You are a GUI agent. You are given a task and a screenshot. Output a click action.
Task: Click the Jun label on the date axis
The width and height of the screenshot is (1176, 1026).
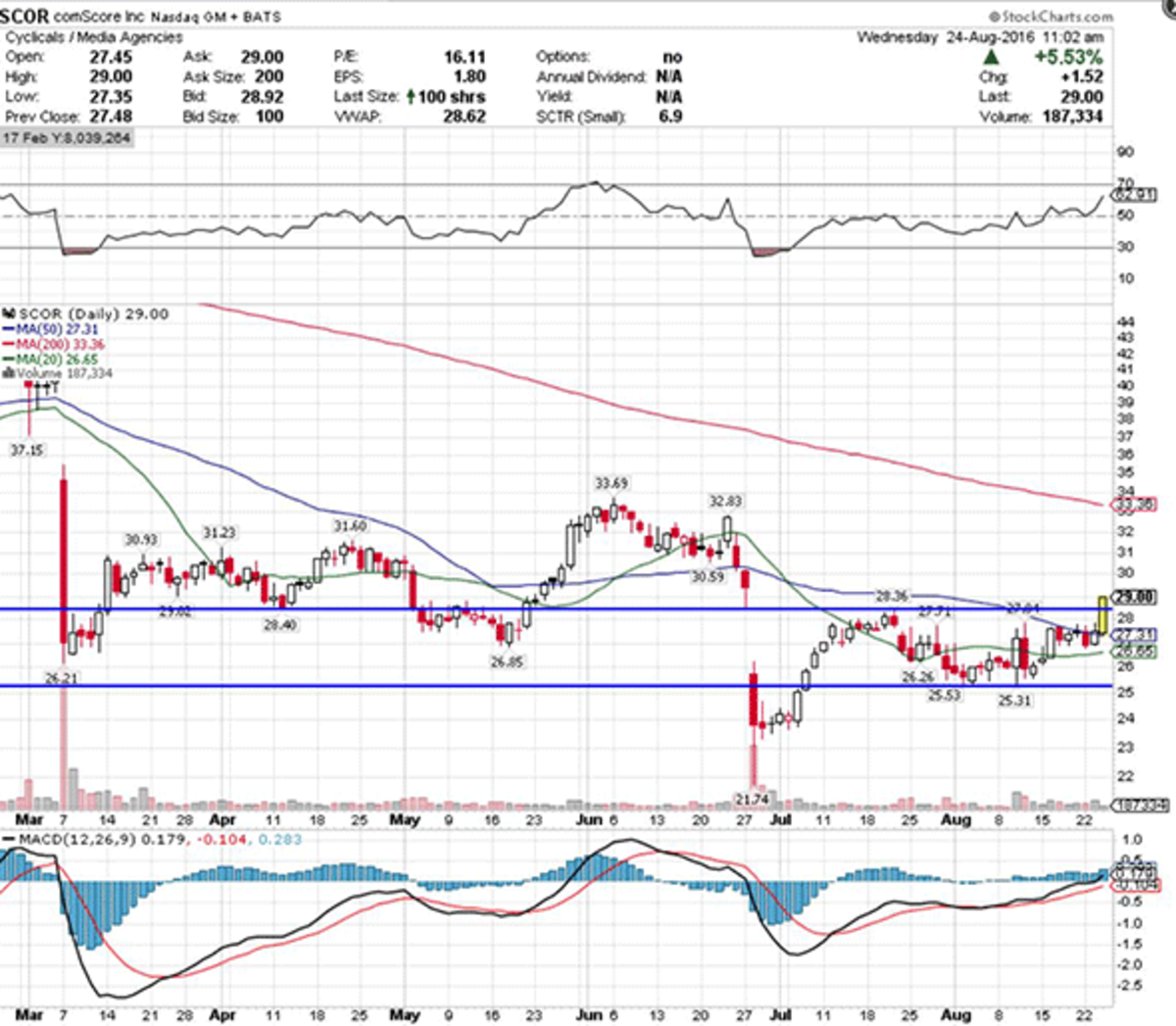(x=588, y=820)
